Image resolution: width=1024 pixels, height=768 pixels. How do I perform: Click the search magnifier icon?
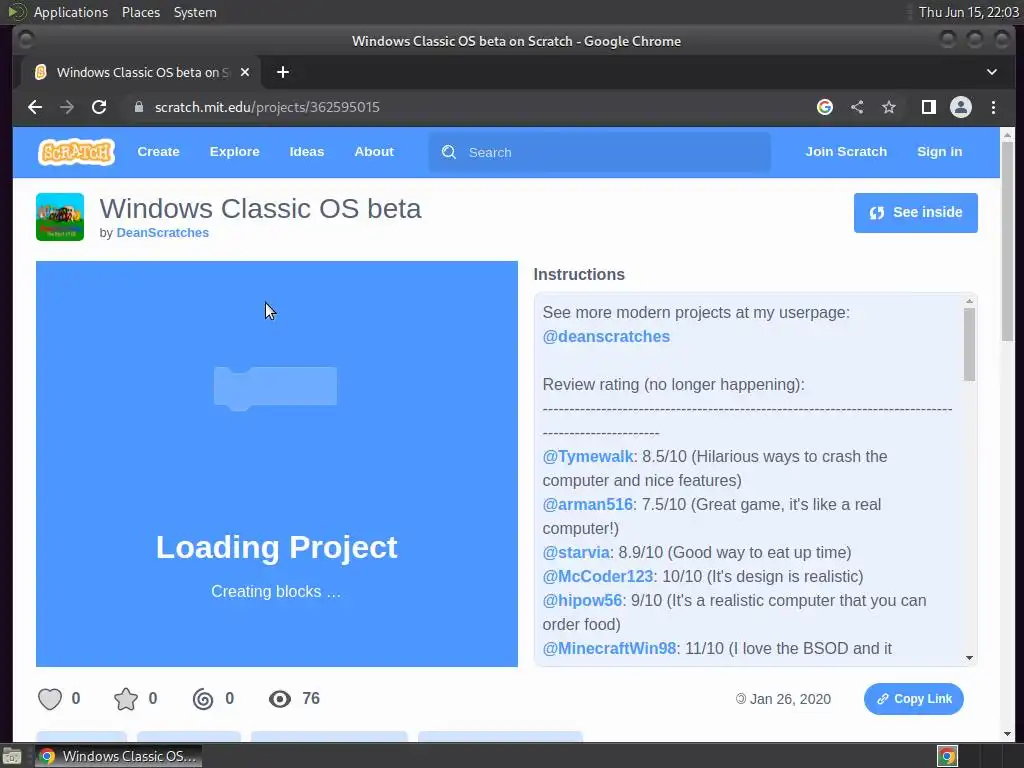tap(449, 152)
